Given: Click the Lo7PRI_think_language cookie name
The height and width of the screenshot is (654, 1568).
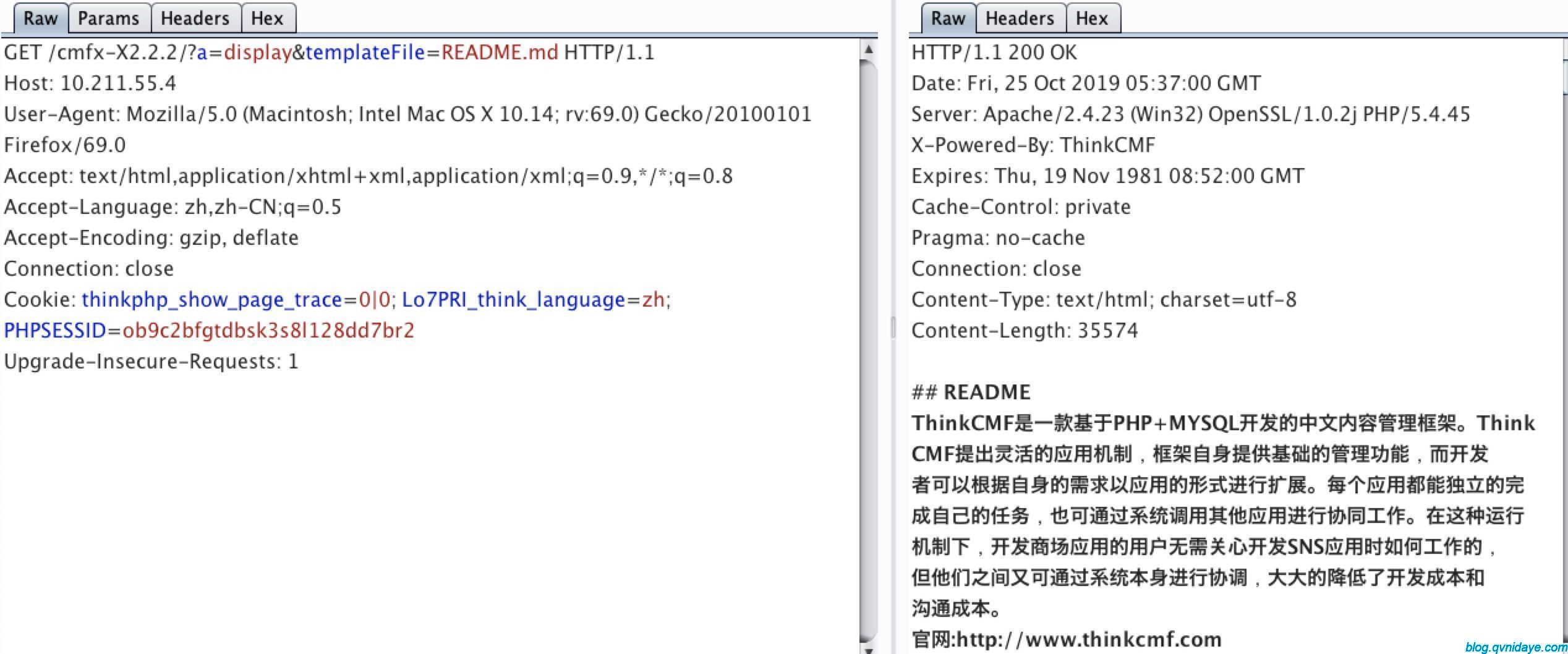Looking at the screenshot, I should pyautogui.click(x=514, y=300).
